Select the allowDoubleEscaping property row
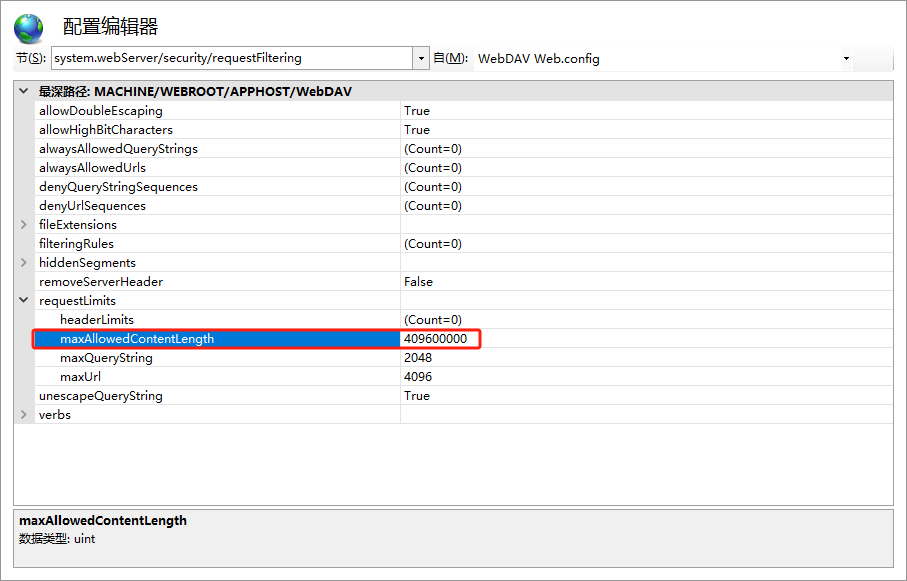 (100, 111)
